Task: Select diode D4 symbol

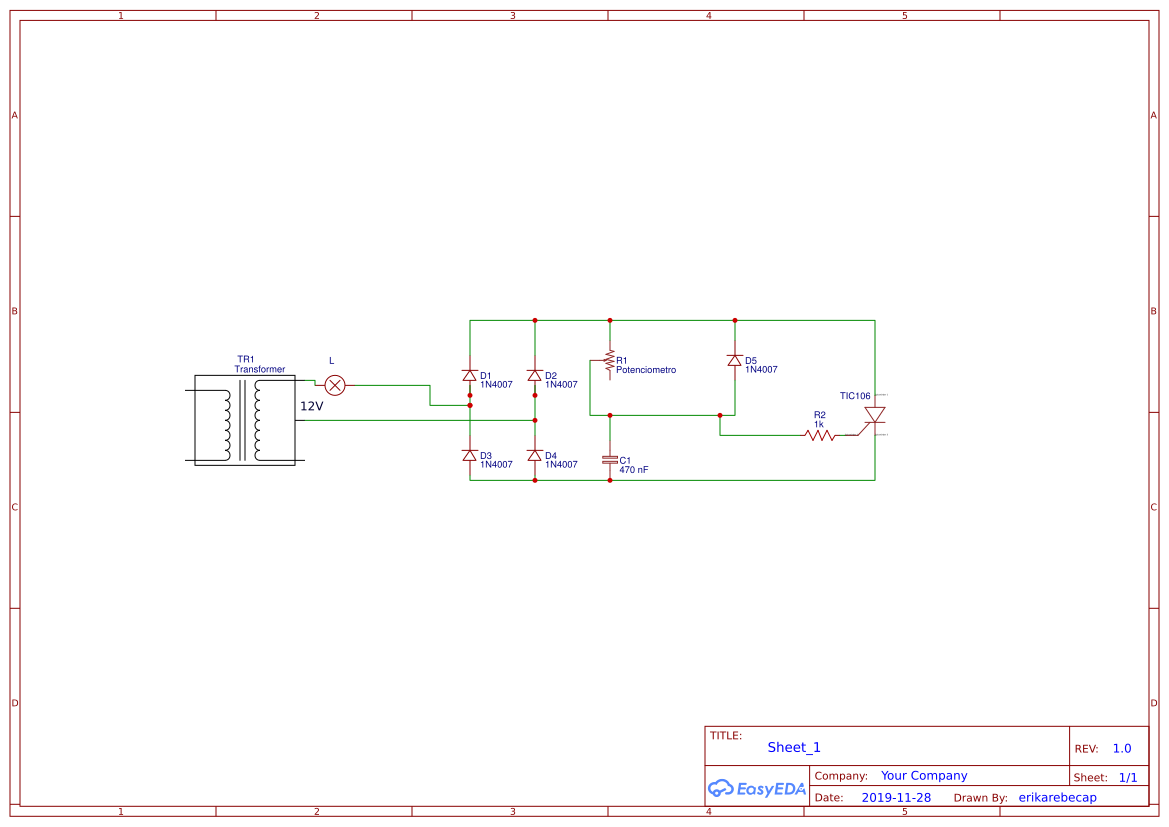Action: coord(535,456)
